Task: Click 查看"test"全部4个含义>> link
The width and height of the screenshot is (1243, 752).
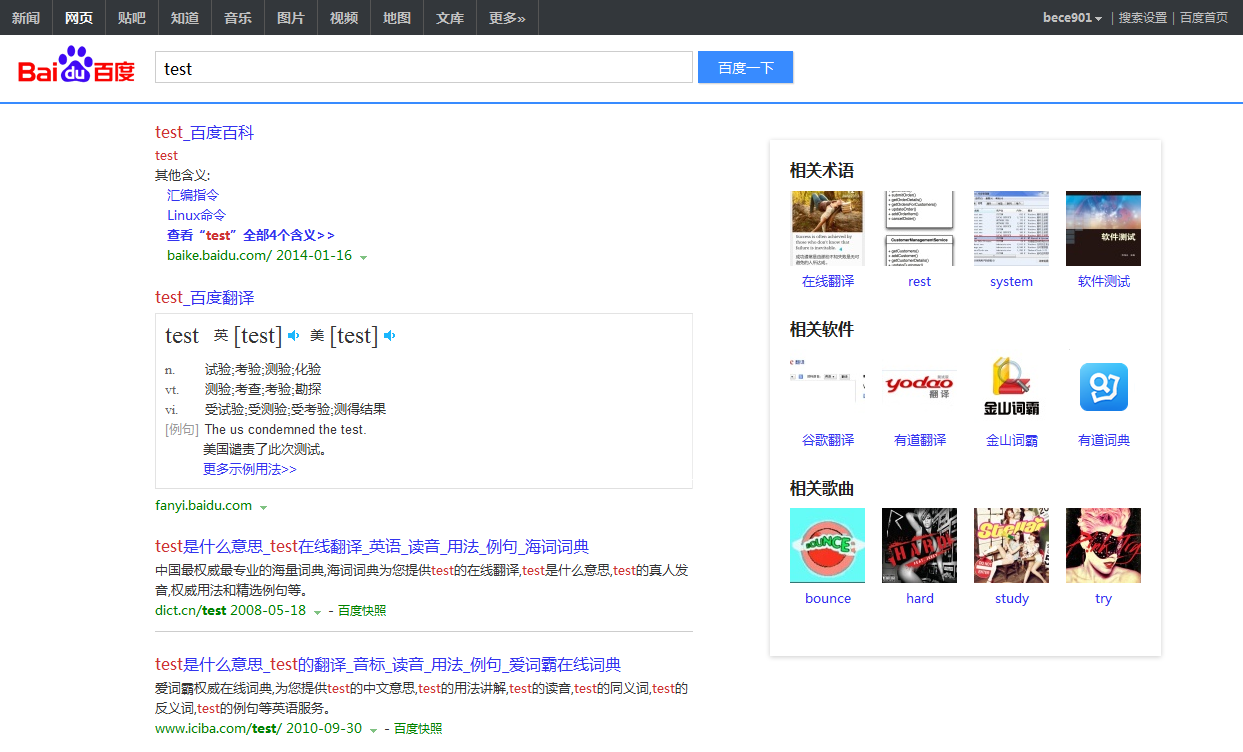Action: click(x=251, y=235)
